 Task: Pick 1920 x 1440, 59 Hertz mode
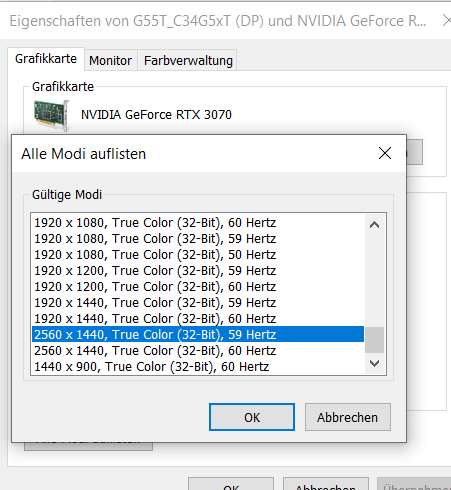point(198,303)
